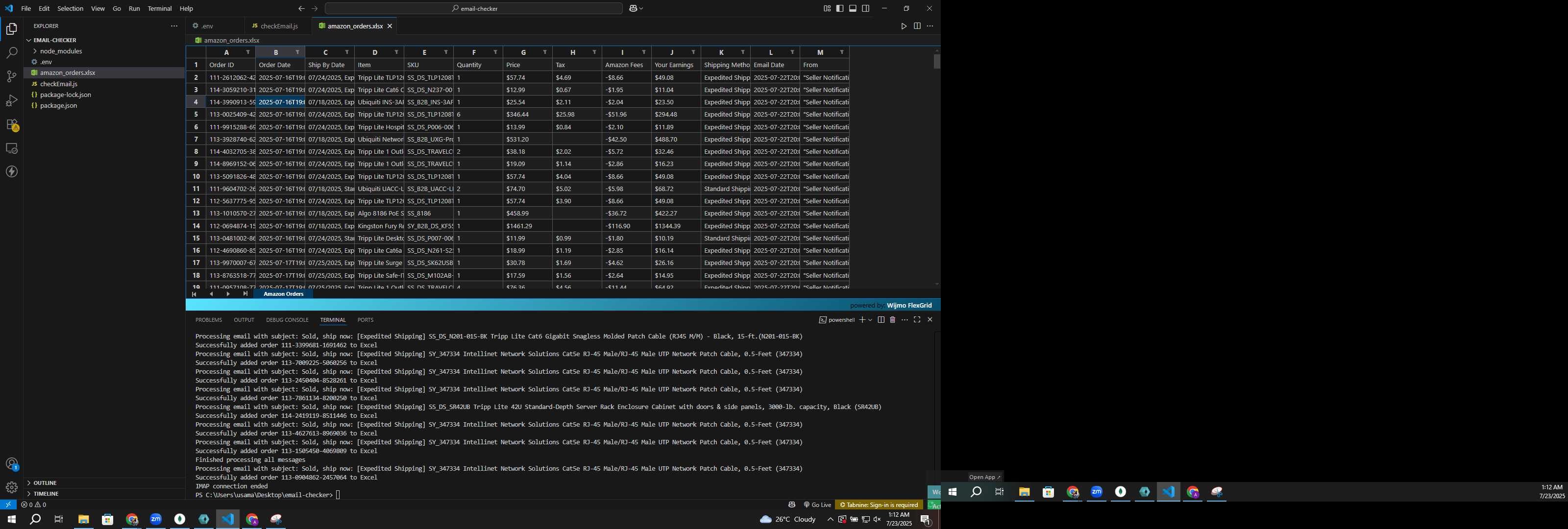Open the Source Control view
1568x529 pixels.
[12, 76]
